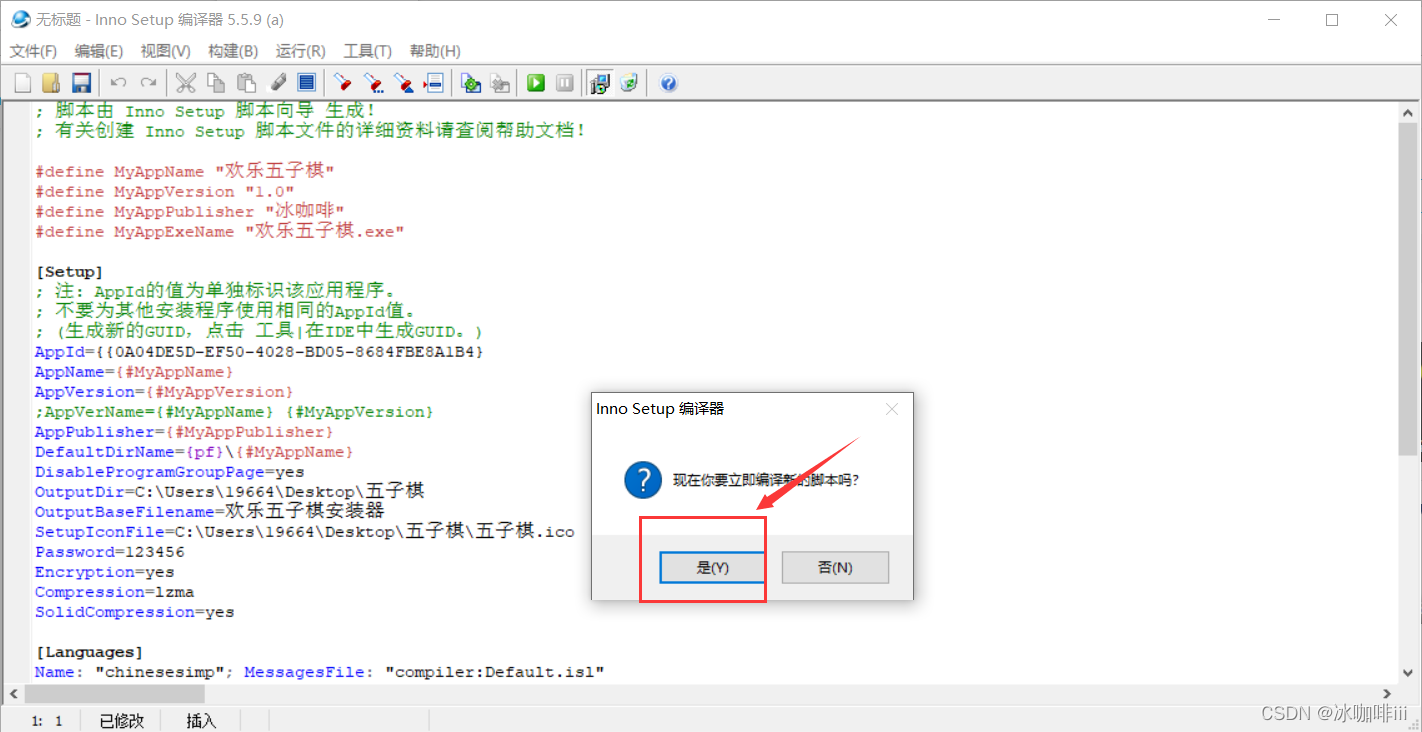Paste from clipboard with the toolbar paste icon
Image resolution: width=1422 pixels, height=732 pixels.
tap(246, 83)
